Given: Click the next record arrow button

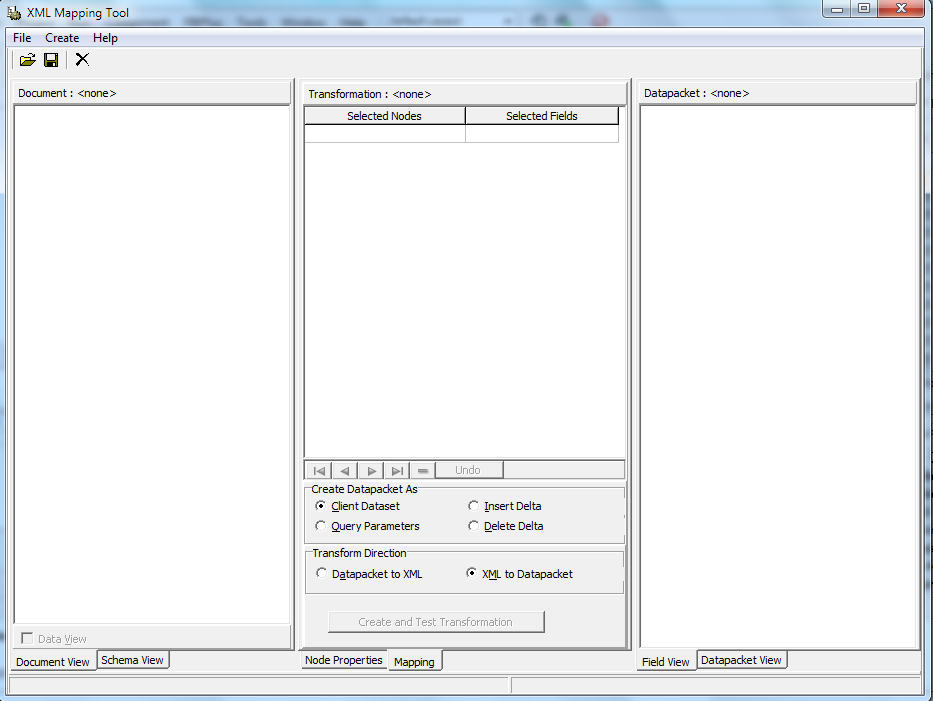Looking at the screenshot, I should [x=371, y=471].
